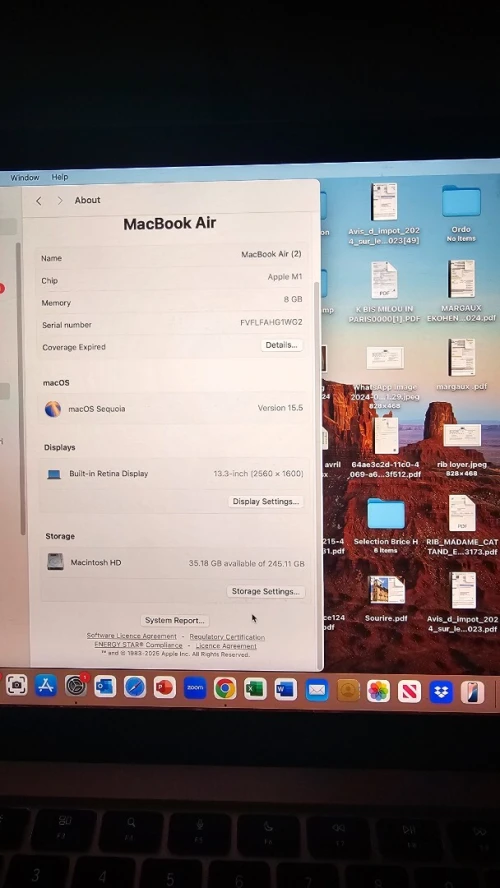Image resolution: width=500 pixels, height=888 pixels.
Task: Open the Regulatory Certification link
Action: coord(227,637)
